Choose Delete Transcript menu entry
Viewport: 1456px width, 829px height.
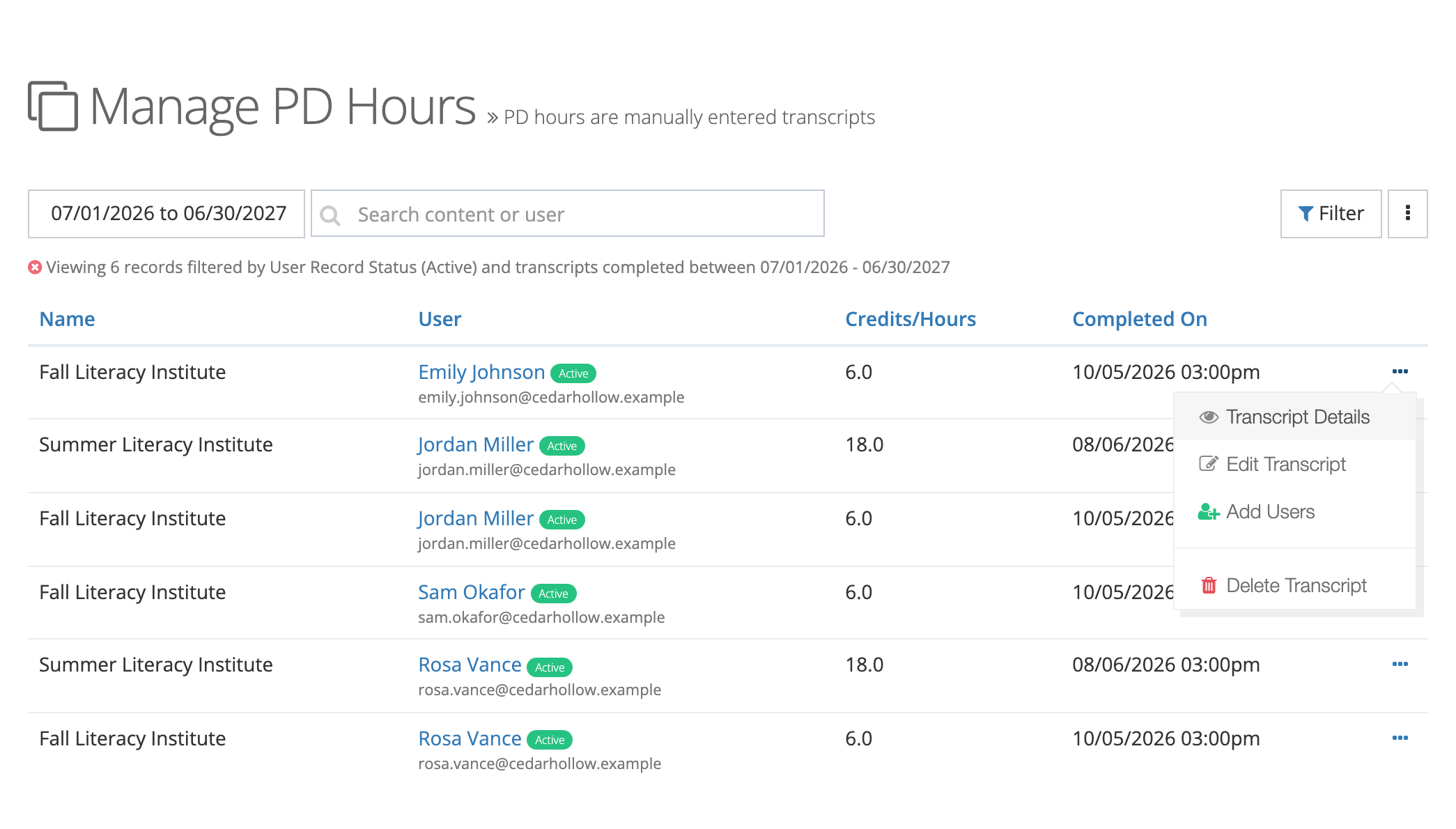tap(1295, 586)
